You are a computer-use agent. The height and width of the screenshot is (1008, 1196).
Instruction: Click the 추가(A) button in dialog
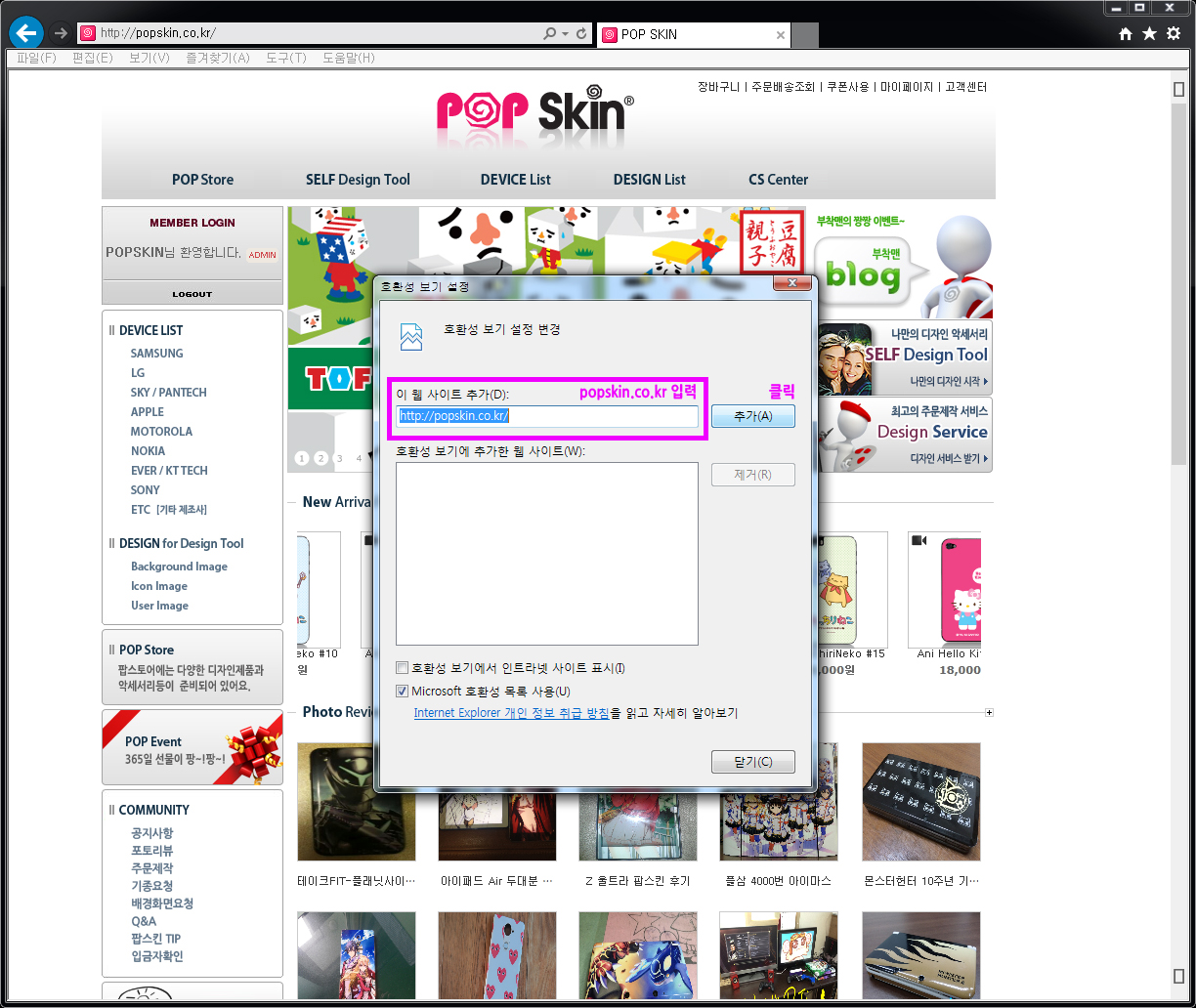(x=752, y=416)
